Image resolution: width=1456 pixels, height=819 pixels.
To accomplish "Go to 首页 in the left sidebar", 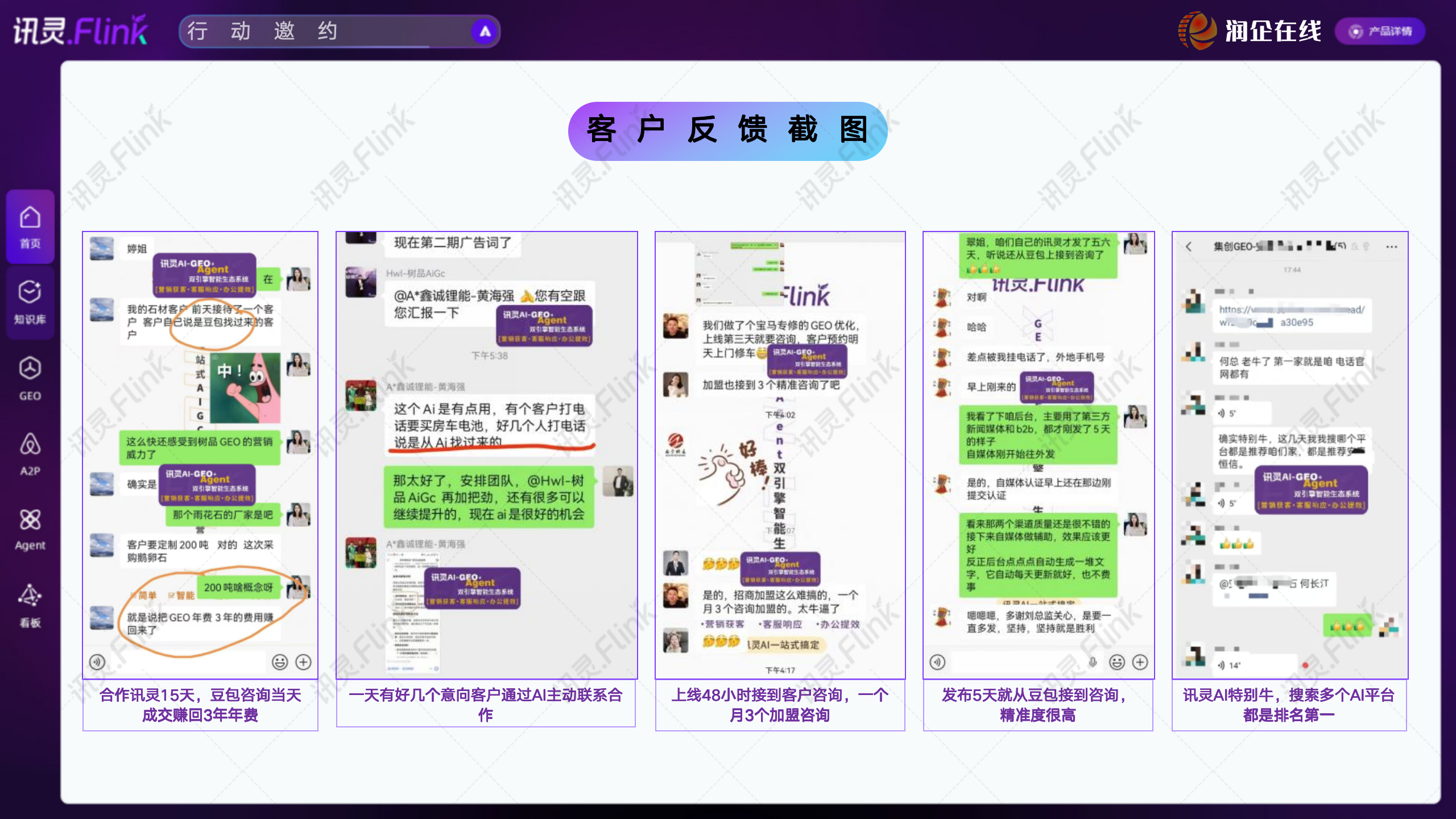I will pyautogui.click(x=30, y=226).
